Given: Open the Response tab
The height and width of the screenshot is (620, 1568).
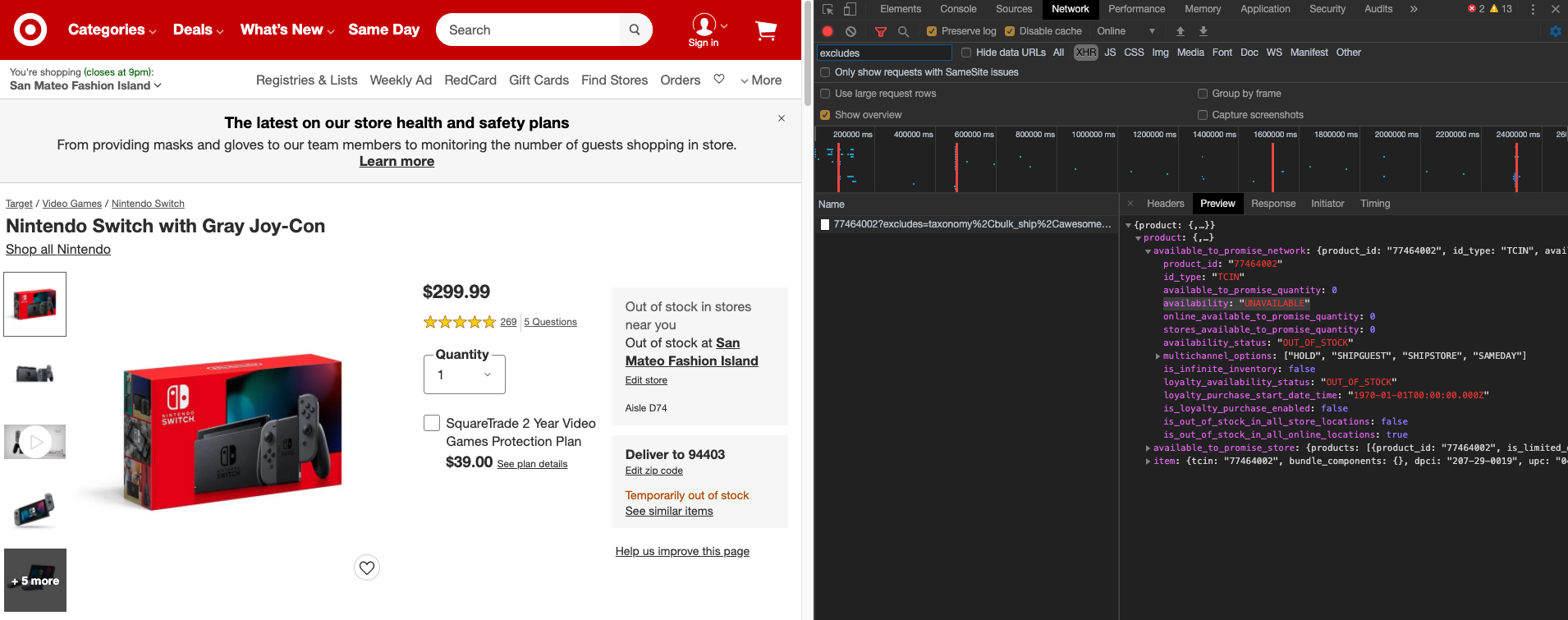Looking at the screenshot, I should coord(1273,204).
